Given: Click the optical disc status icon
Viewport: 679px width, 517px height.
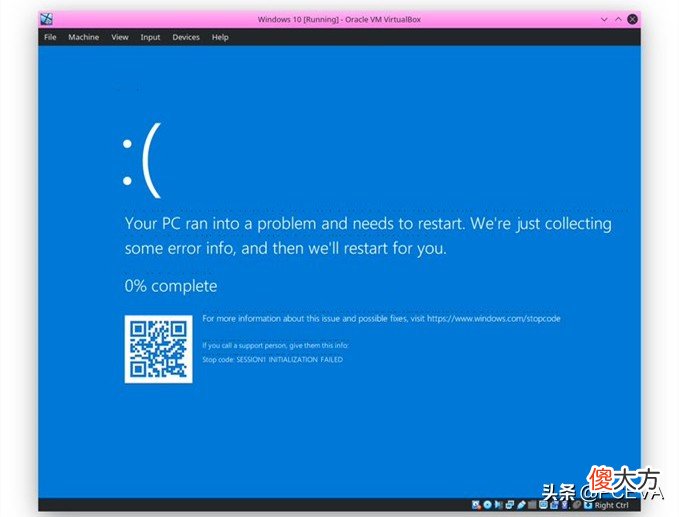Looking at the screenshot, I should click(x=488, y=505).
